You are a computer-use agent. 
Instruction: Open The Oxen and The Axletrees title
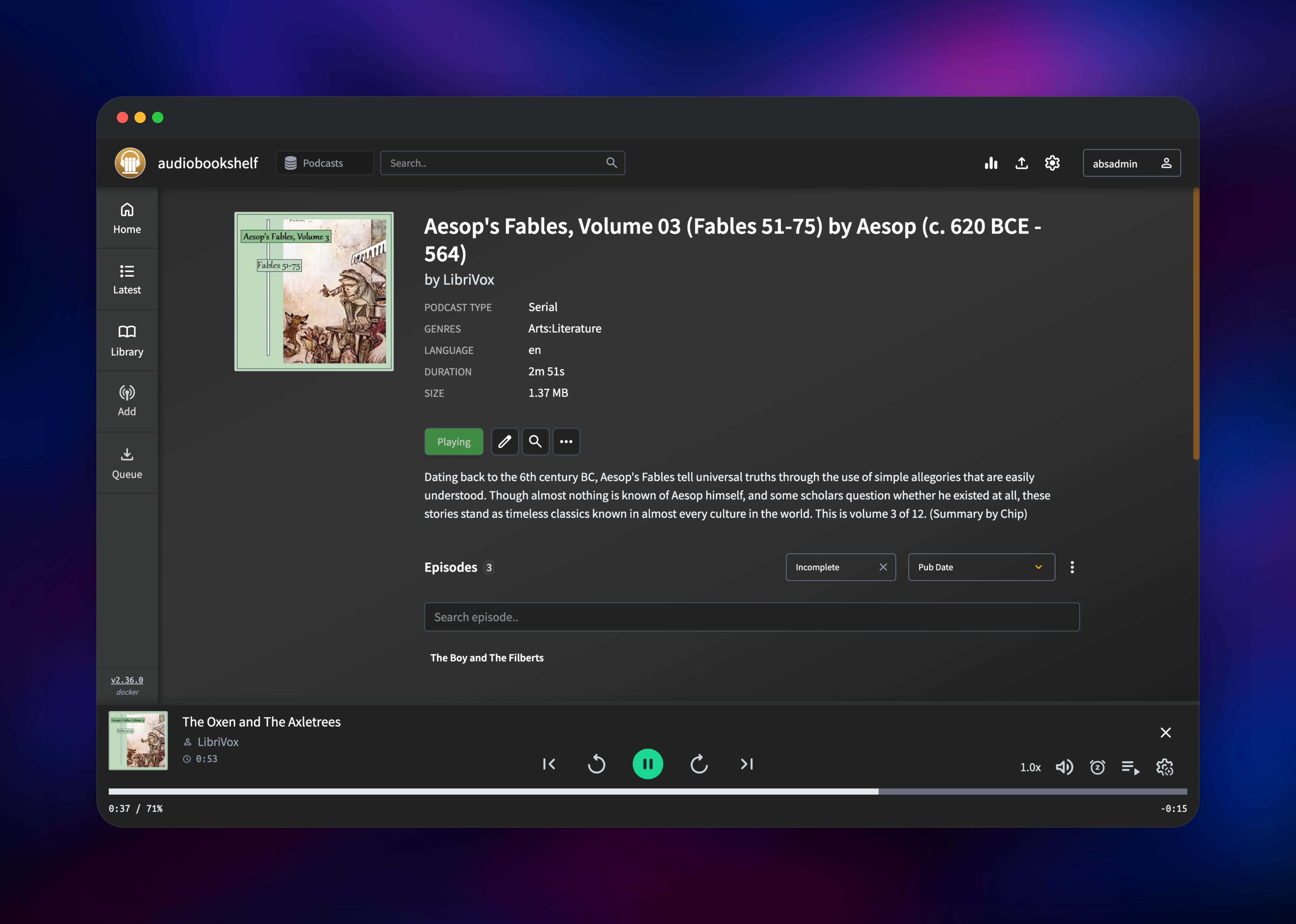click(261, 722)
